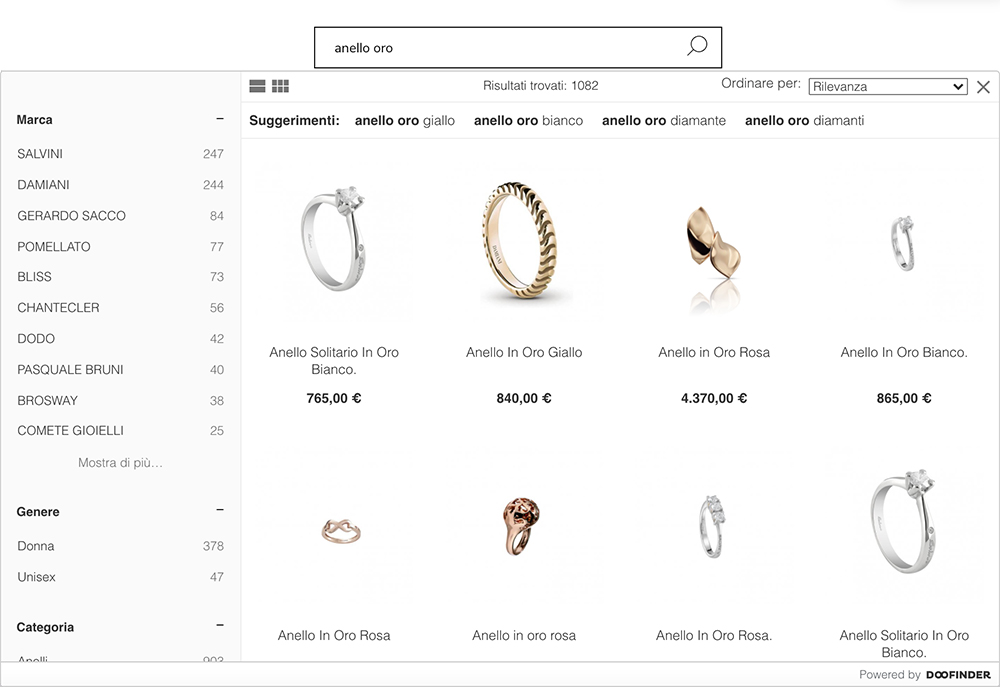This screenshot has height=687, width=1000.
Task: Open the 865,00 € white gold ring image
Action: point(903,244)
